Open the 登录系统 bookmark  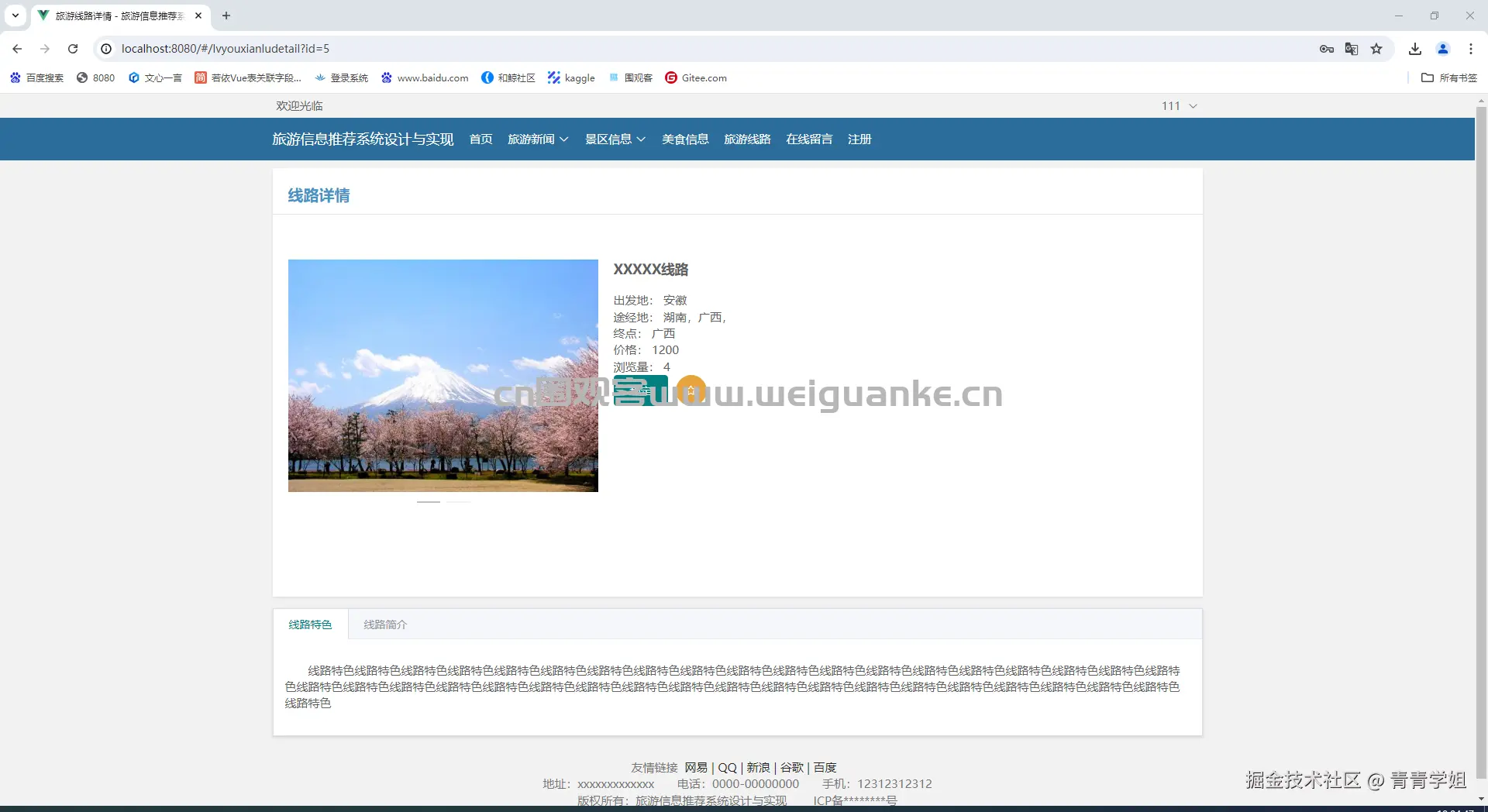click(341, 77)
